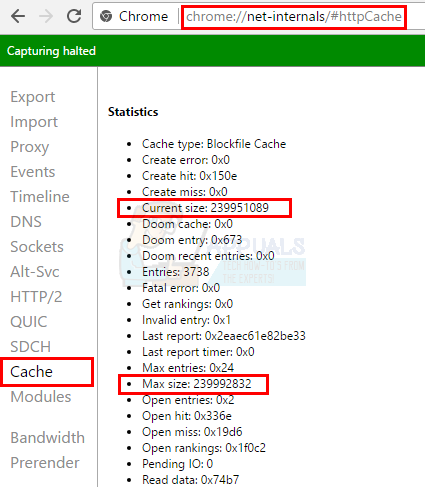
Task: Go back using browser back arrow
Action: [x=18, y=16]
